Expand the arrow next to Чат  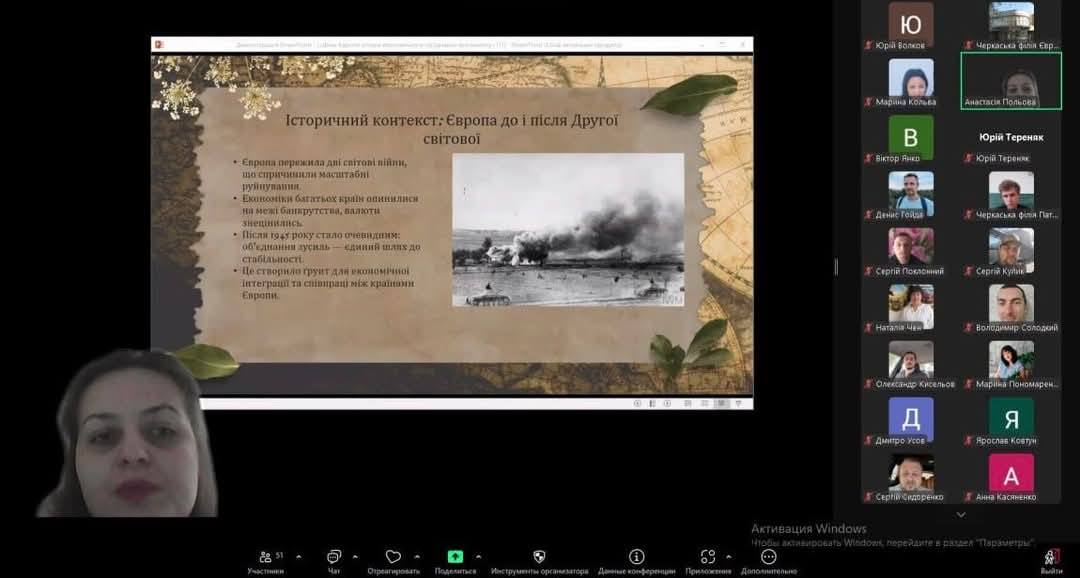pyautogui.click(x=355, y=556)
